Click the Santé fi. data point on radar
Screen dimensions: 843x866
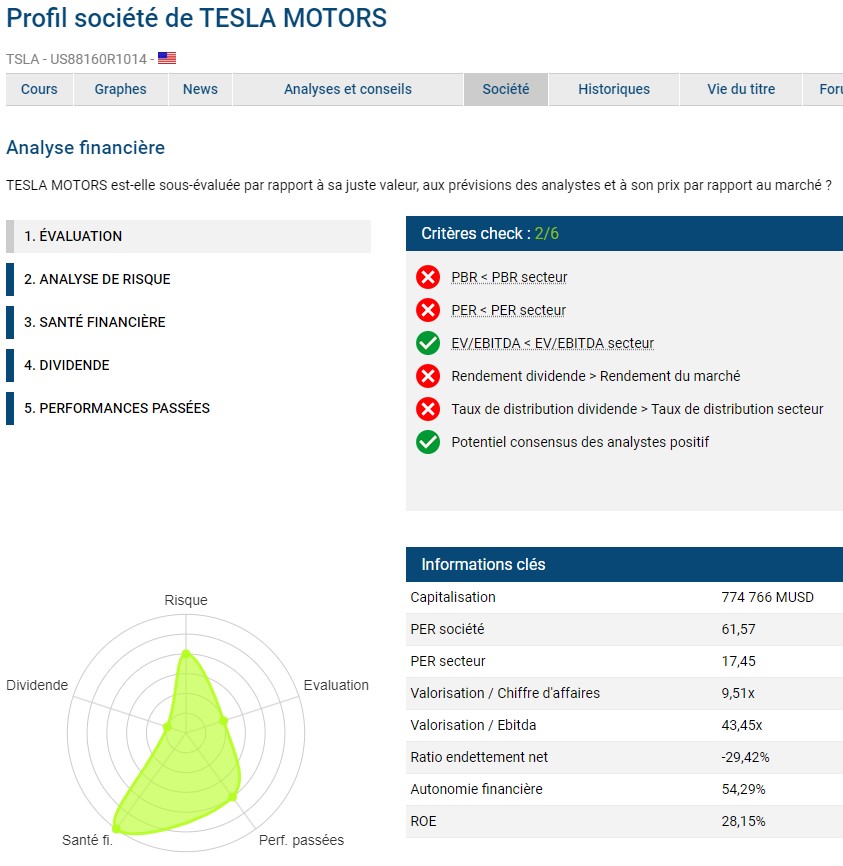pos(117,828)
